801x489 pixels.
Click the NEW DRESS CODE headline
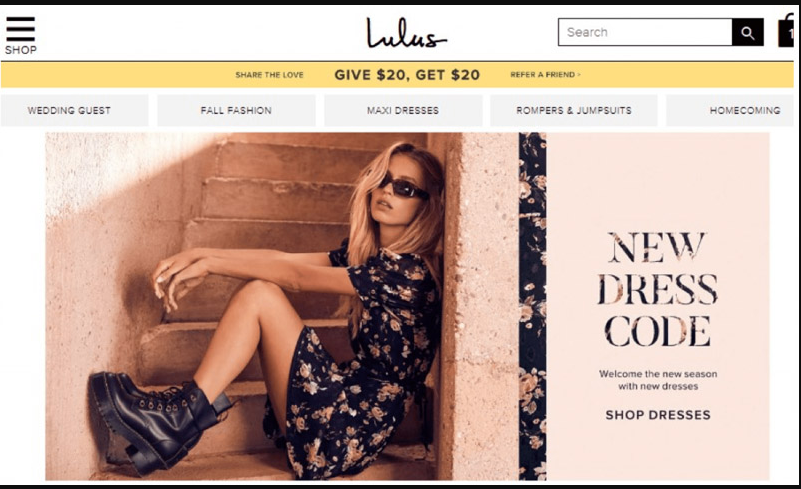[657, 290]
